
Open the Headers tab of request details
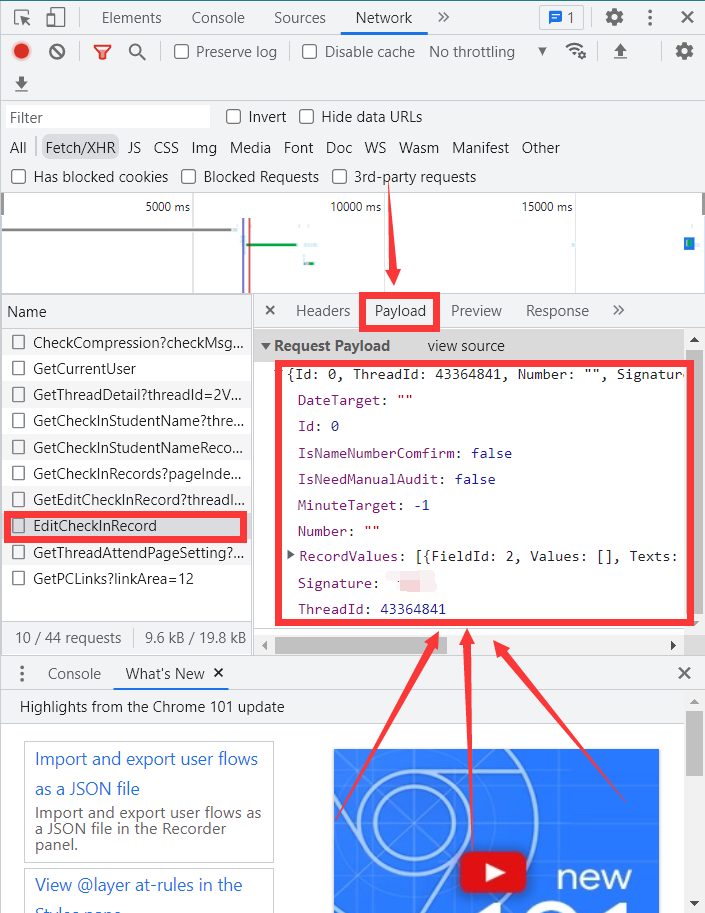pyautogui.click(x=323, y=310)
